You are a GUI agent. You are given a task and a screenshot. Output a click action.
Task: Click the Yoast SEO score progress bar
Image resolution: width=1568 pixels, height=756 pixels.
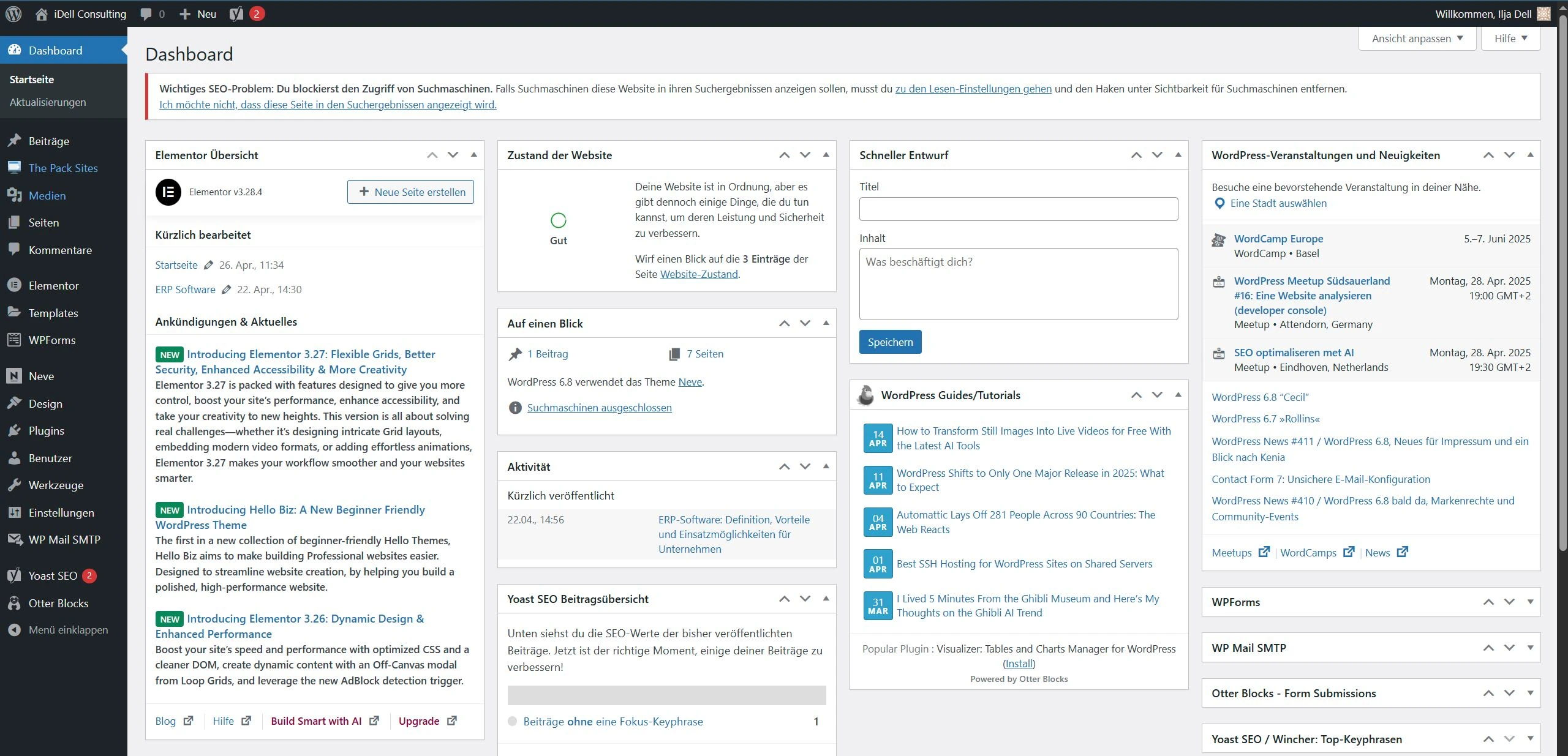coord(666,695)
